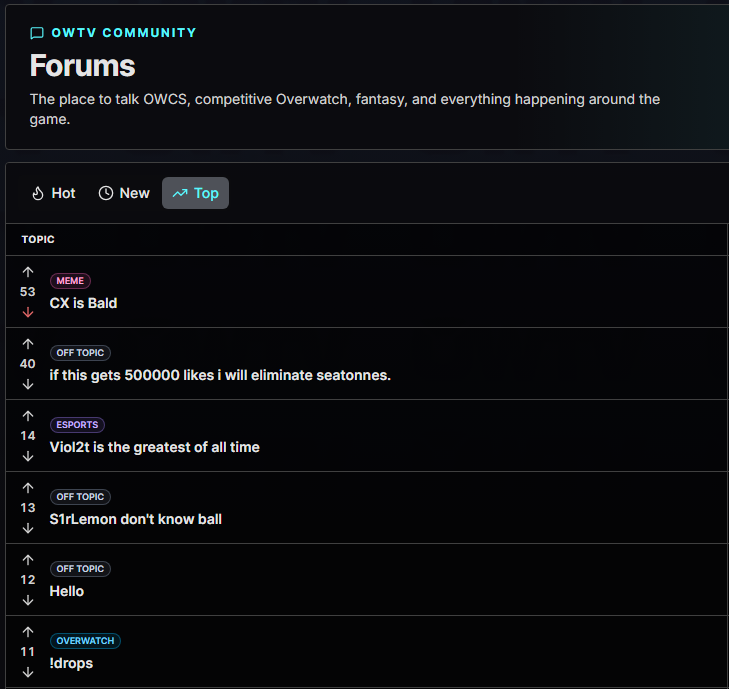Sort forum posts by New
This screenshot has height=689, width=729.
click(124, 193)
